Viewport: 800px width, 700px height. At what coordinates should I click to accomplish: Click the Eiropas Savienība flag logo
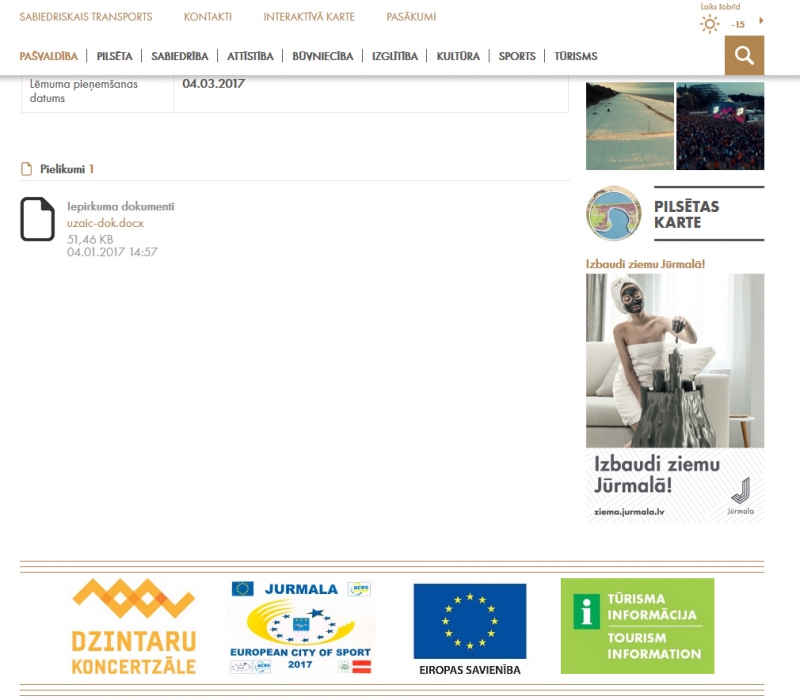point(469,628)
